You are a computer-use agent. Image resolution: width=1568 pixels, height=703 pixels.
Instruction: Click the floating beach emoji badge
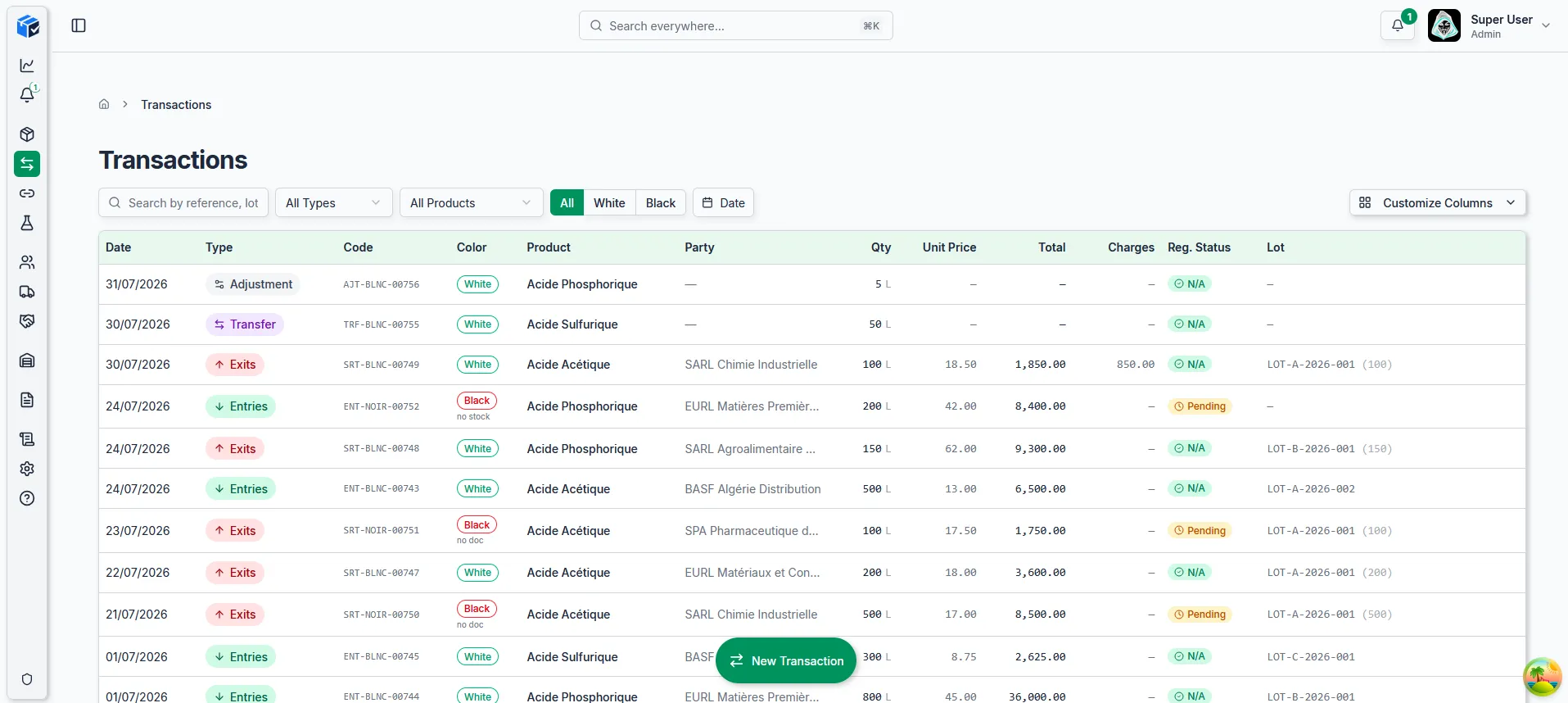[x=1542, y=677]
